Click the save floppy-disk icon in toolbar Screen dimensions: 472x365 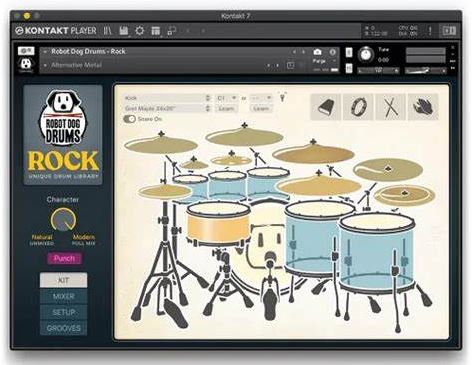124,31
